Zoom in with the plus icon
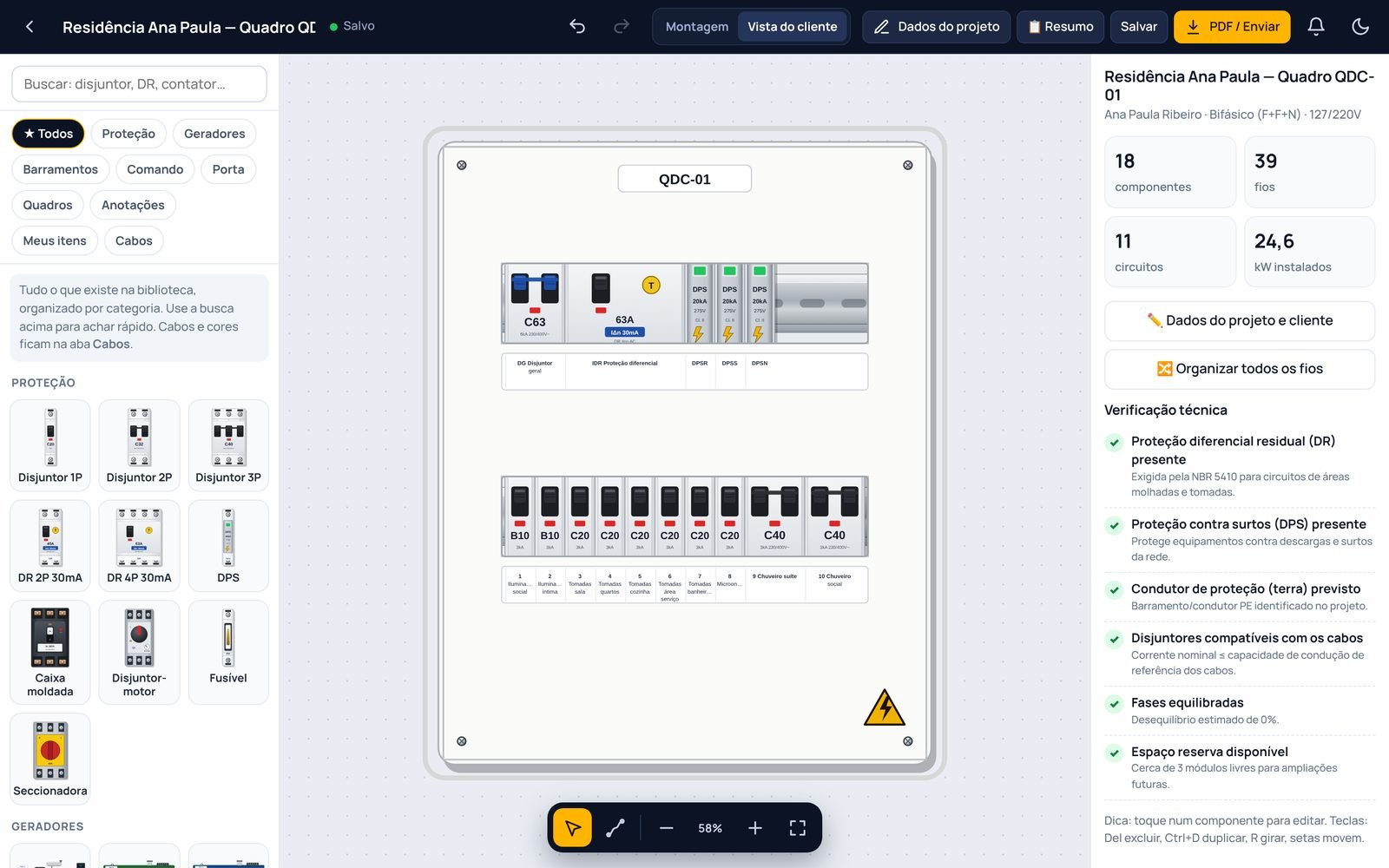This screenshot has height=868, width=1389. 755,828
